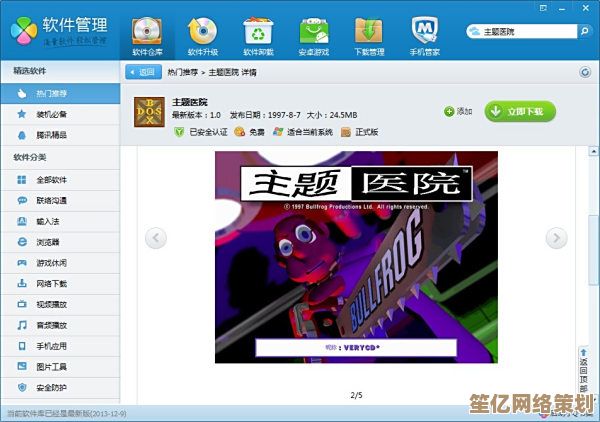Click the shield icon beside 安全防护
The image size is (600, 422).
pos(22,388)
